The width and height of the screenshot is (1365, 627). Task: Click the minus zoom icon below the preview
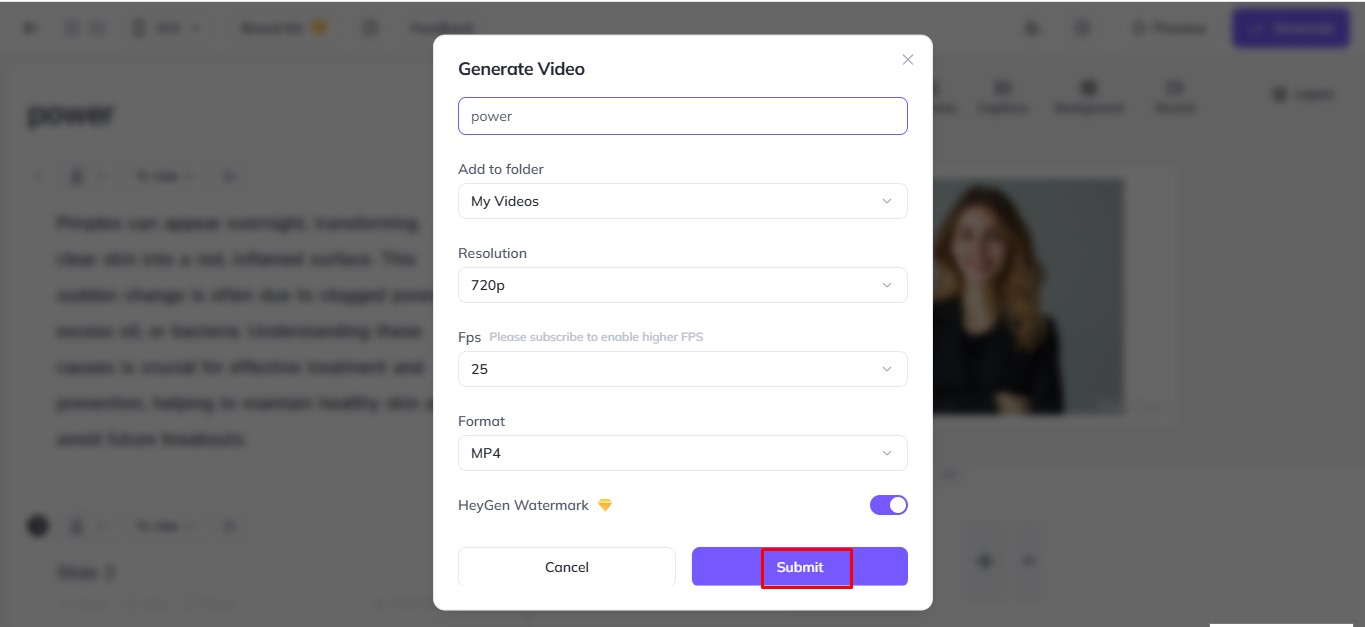pyautogui.click(x=1029, y=561)
